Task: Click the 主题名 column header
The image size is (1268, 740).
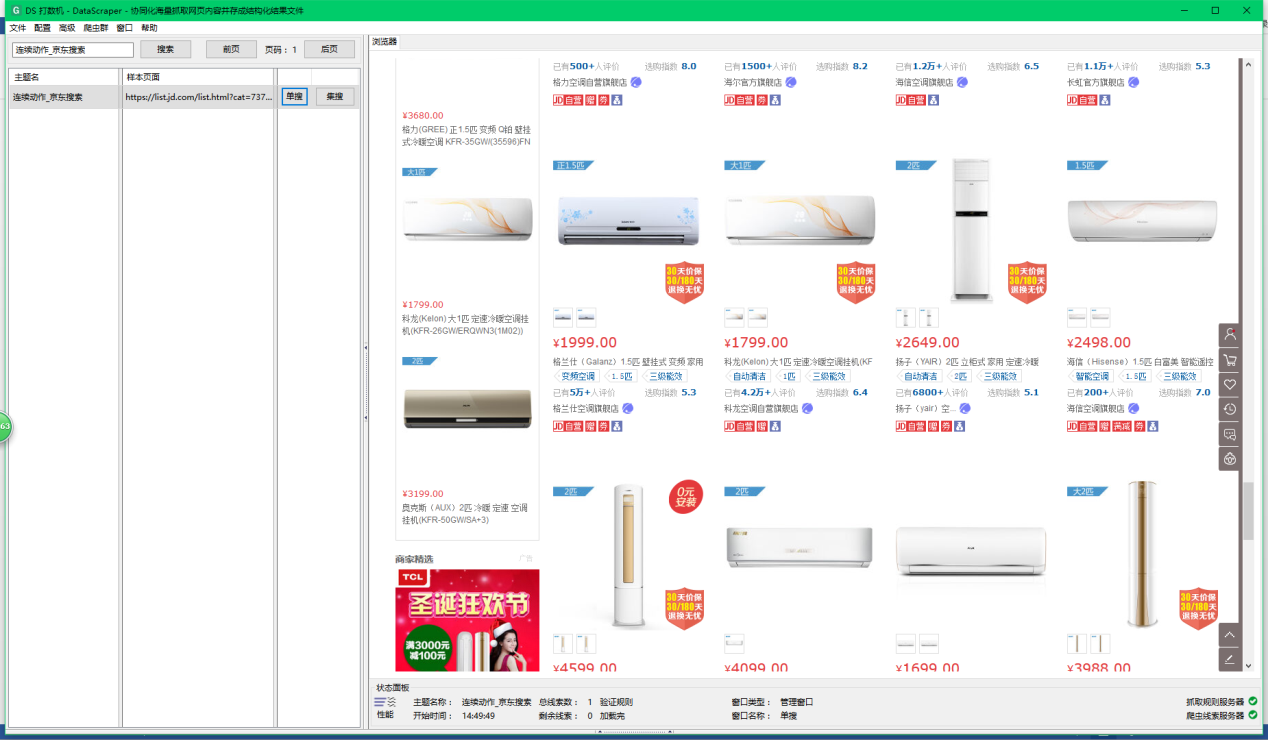Action: point(65,77)
